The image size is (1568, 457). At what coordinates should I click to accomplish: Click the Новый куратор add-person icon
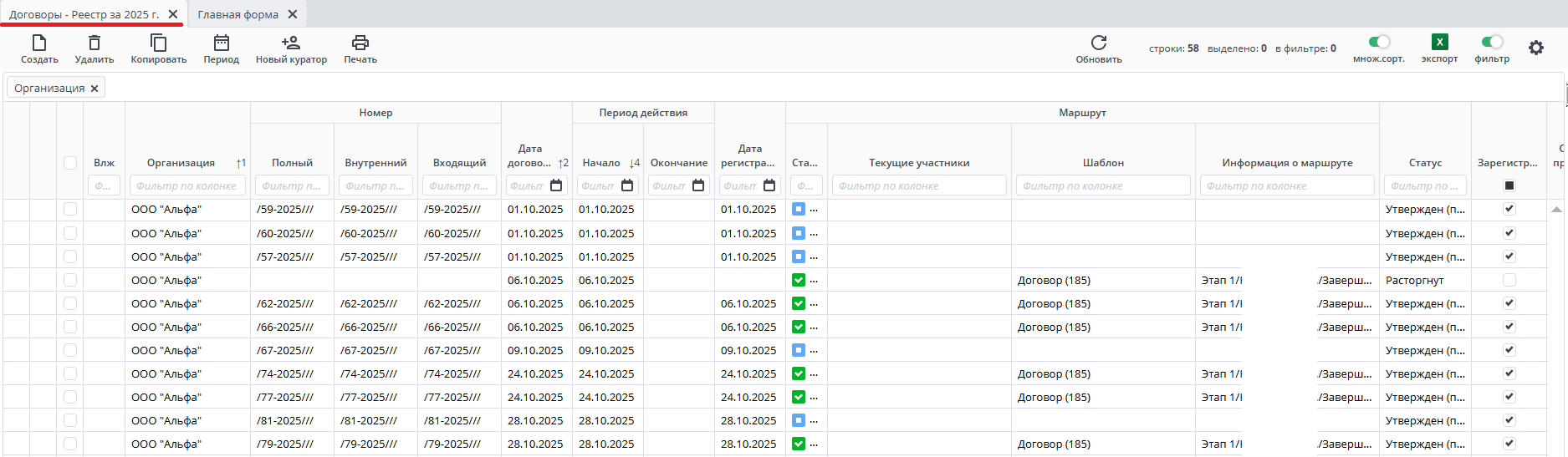coord(290,43)
